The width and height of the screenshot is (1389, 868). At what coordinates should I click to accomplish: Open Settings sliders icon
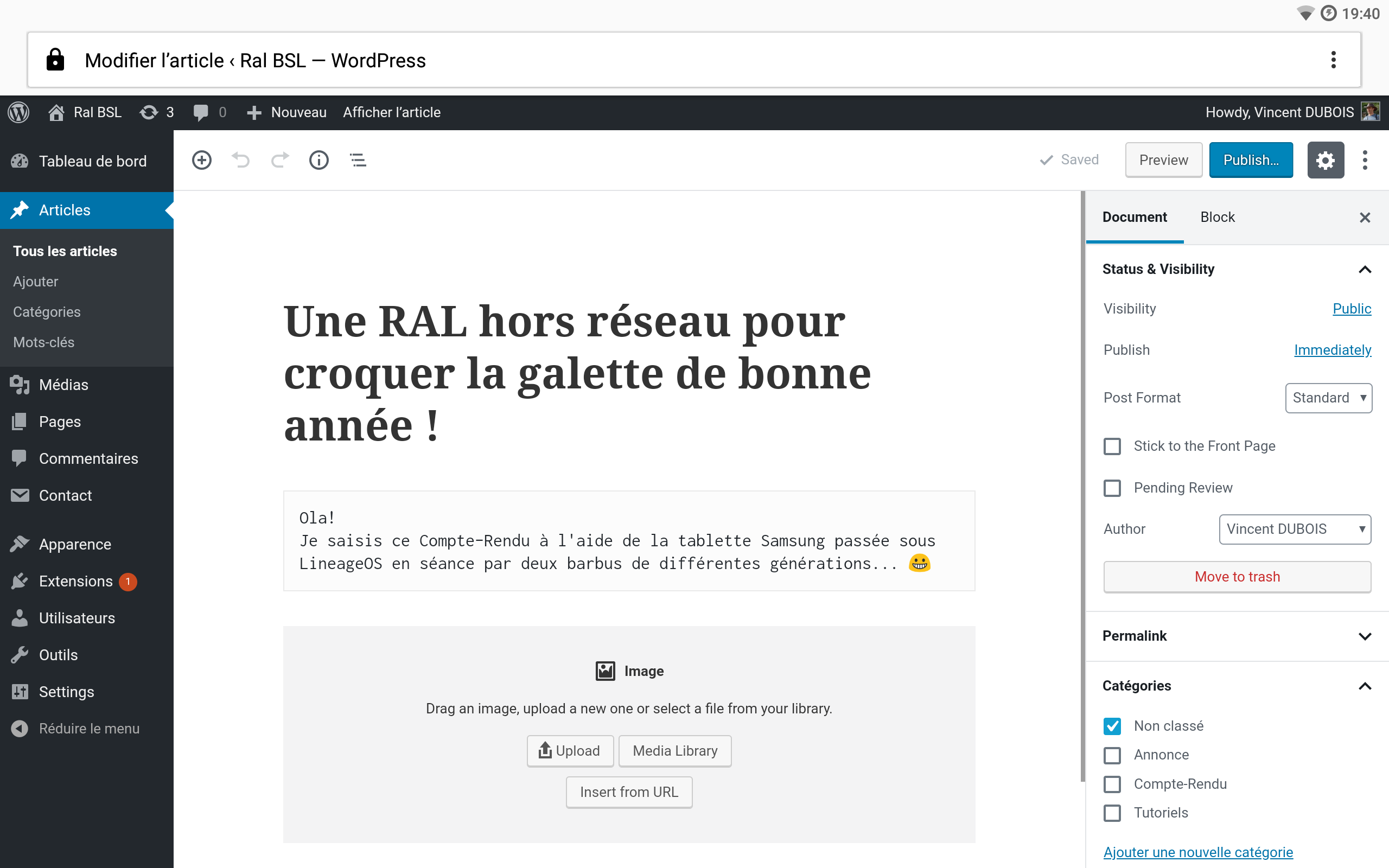point(20,692)
